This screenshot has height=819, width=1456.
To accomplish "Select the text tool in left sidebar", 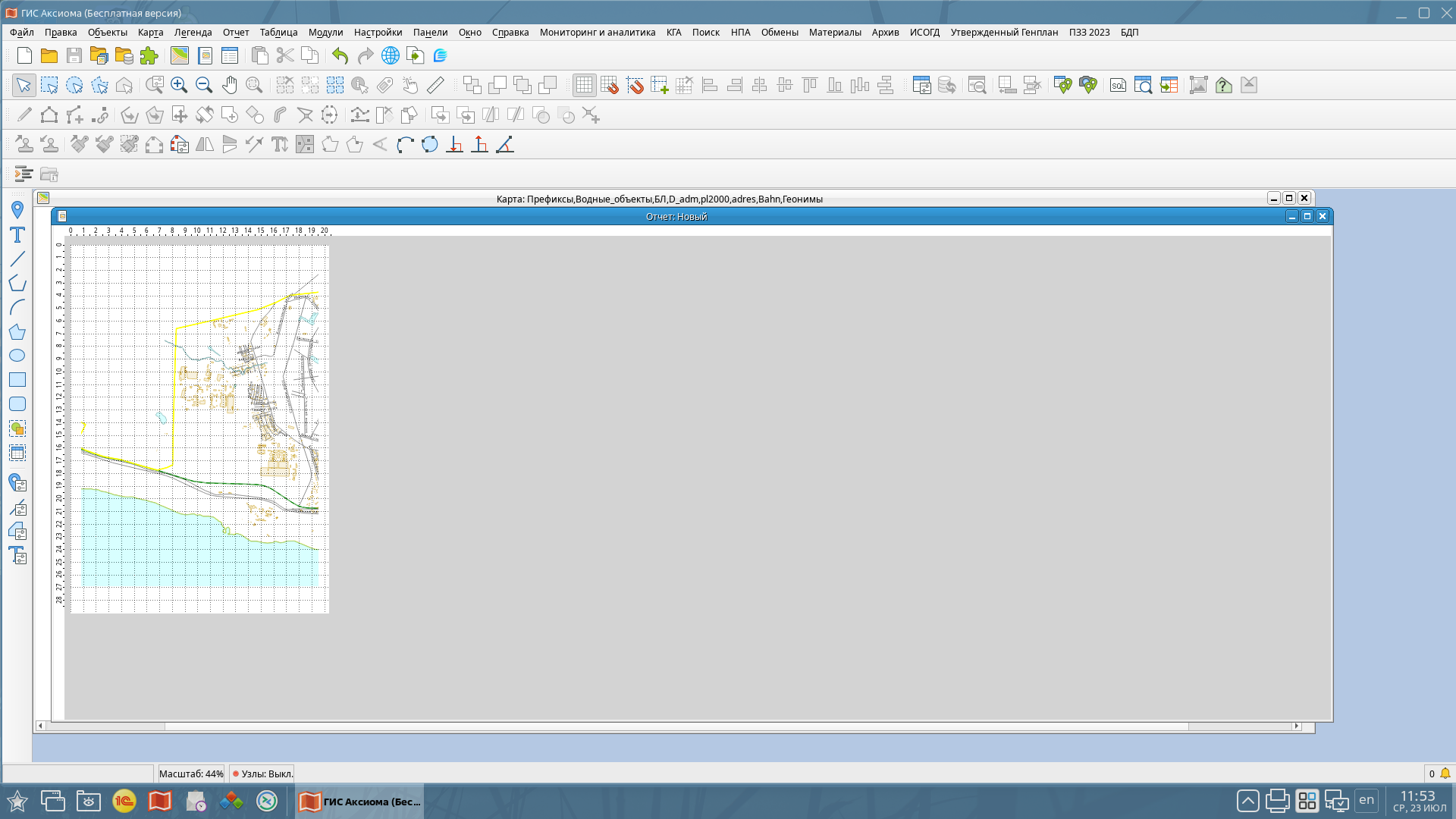I will [x=17, y=235].
